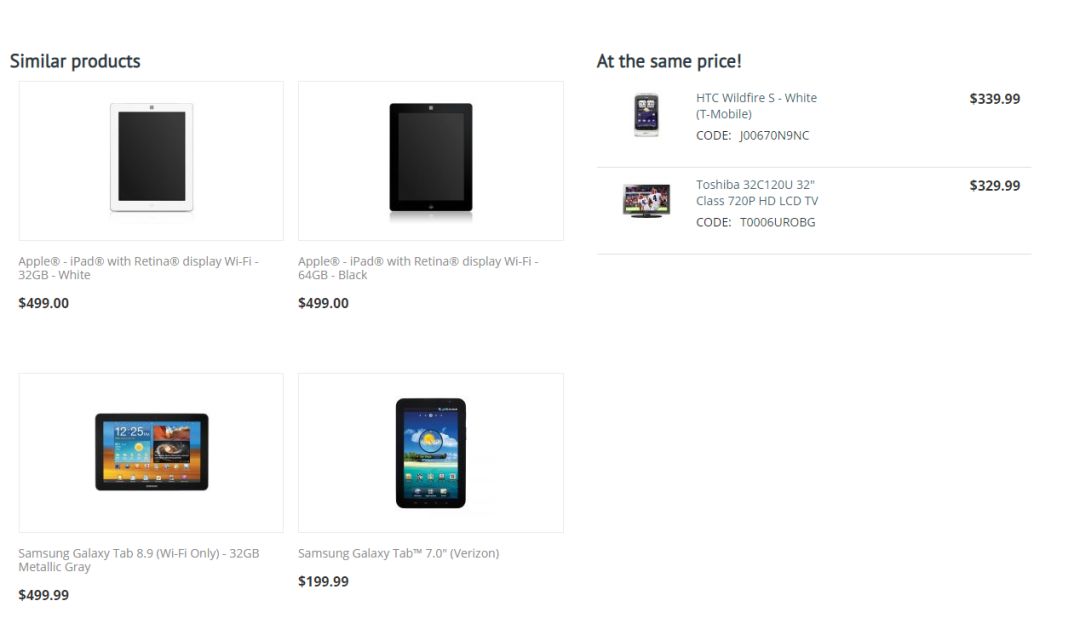Screen dimensions: 1080x618
Task: Click the $329.99 price of Toshiba TV
Action: (994, 186)
